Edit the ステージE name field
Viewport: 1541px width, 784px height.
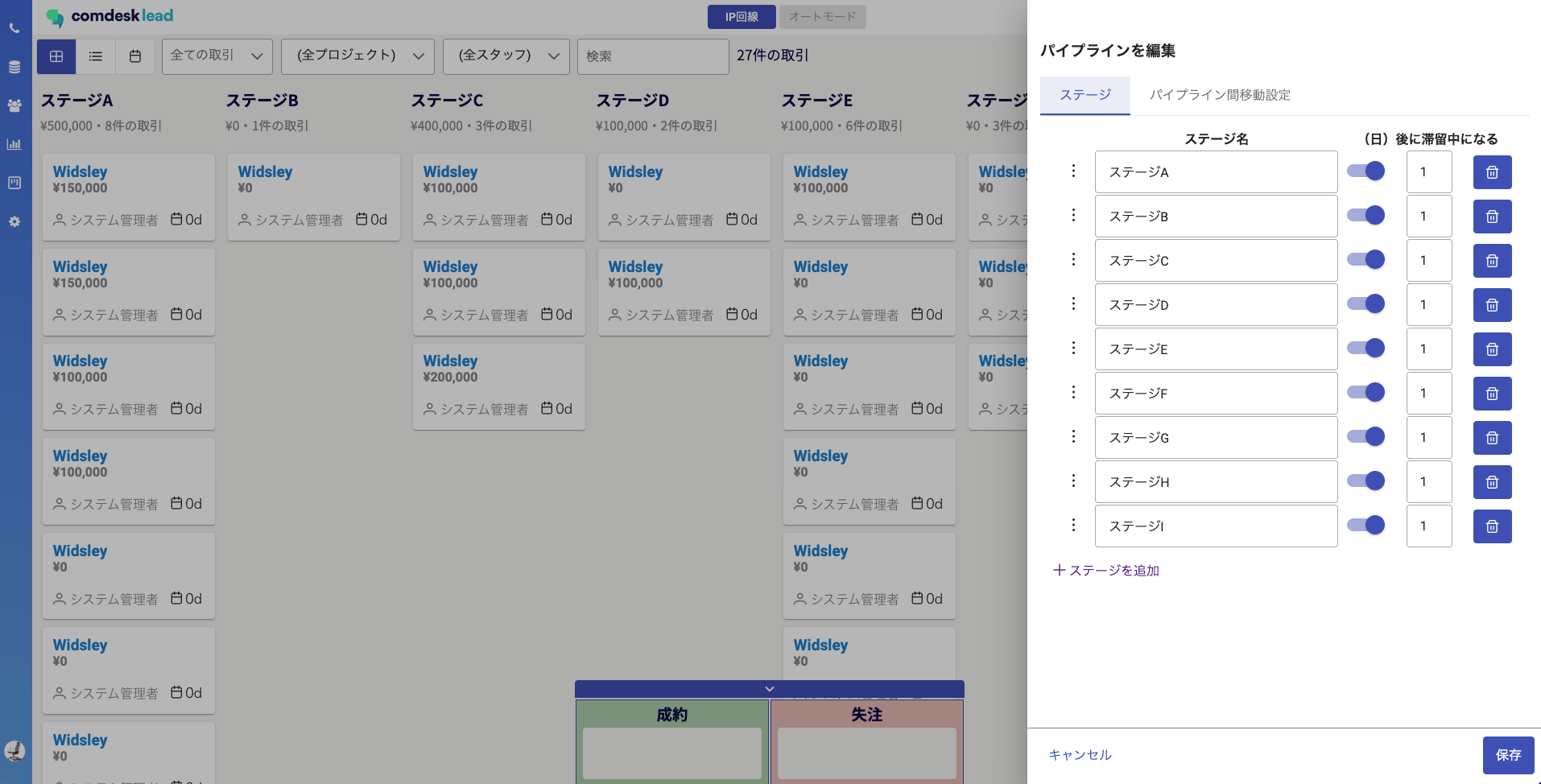(1216, 349)
